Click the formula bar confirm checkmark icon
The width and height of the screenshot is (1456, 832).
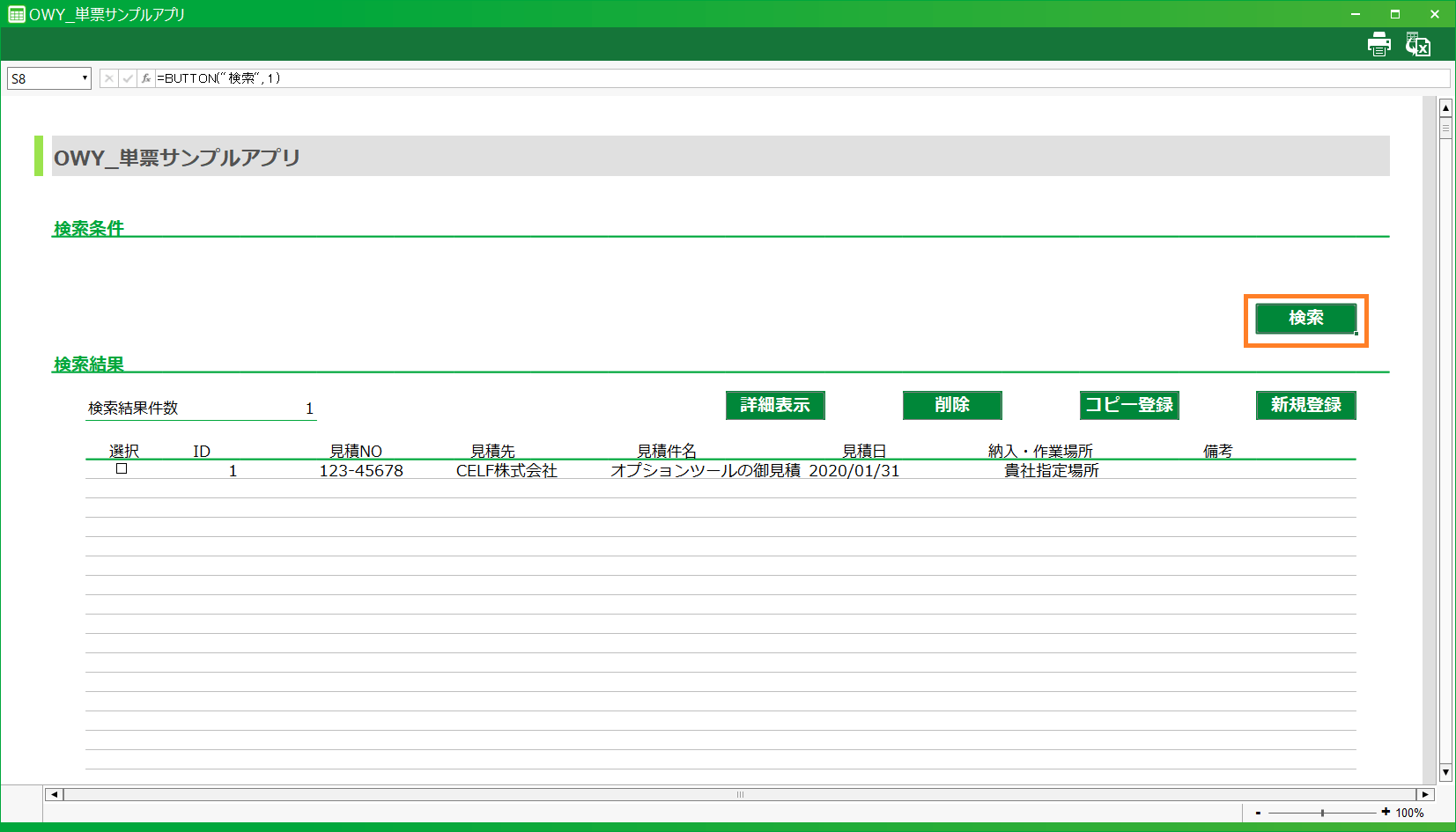pos(128,78)
